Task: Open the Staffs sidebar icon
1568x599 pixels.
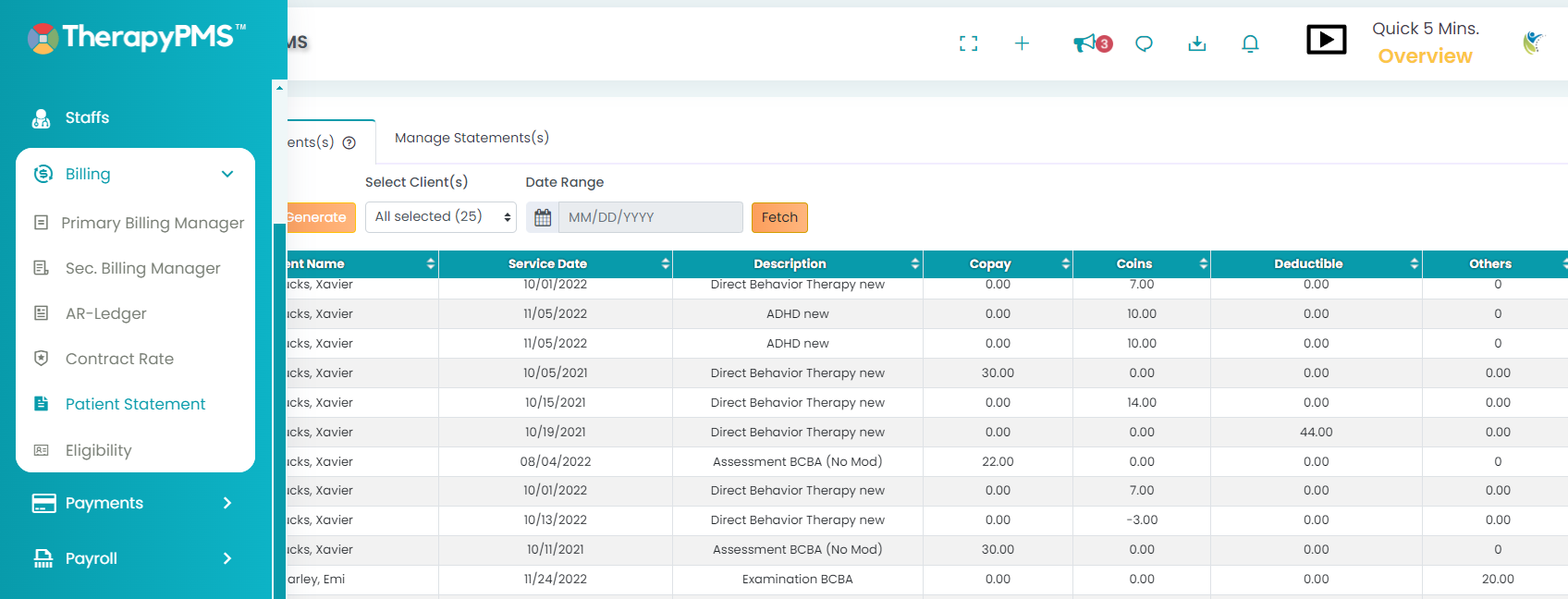Action: point(42,118)
